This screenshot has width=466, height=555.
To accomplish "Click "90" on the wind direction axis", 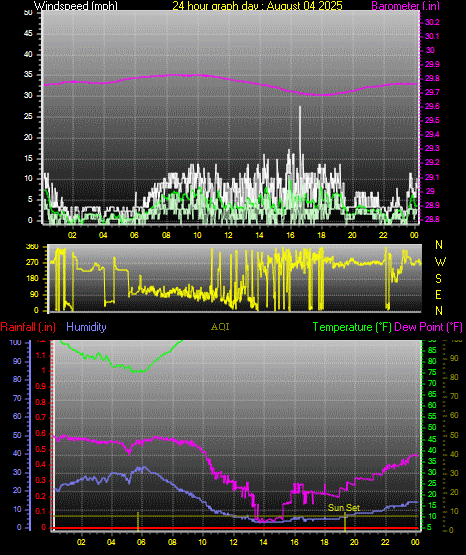I will coord(34,294).
